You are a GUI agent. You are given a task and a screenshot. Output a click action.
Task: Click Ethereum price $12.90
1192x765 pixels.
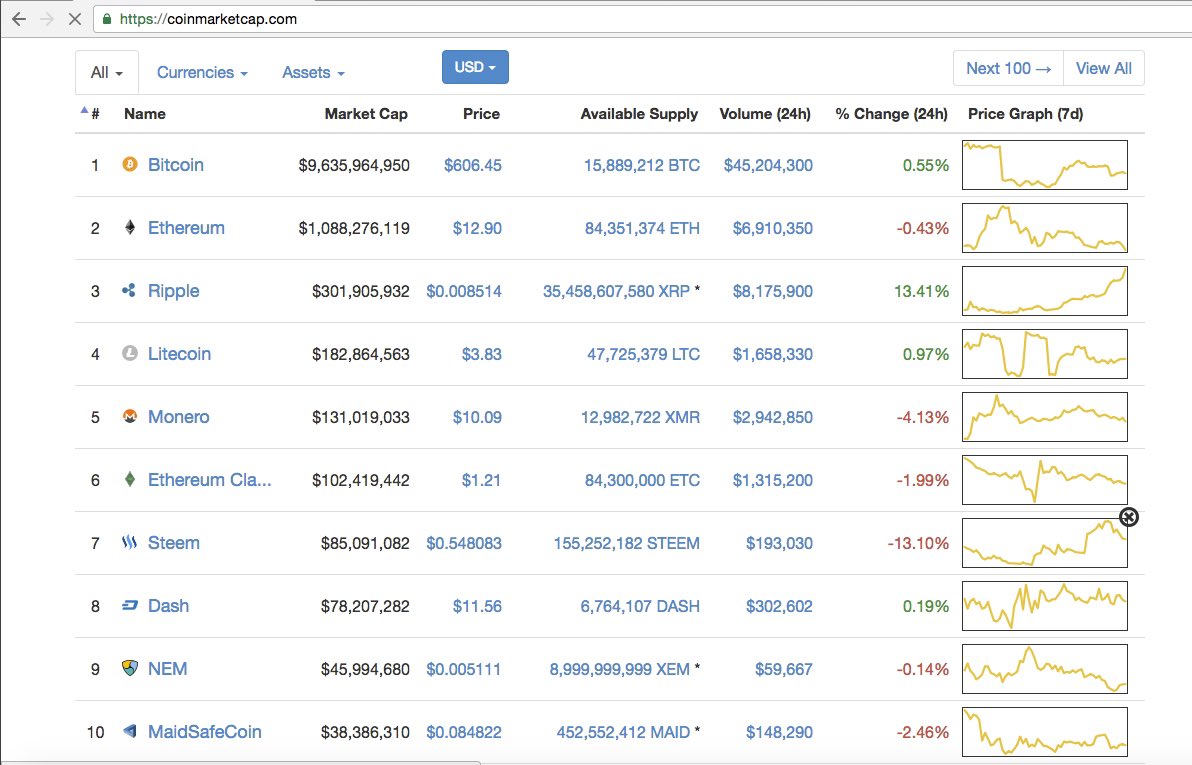pos(477,228)
